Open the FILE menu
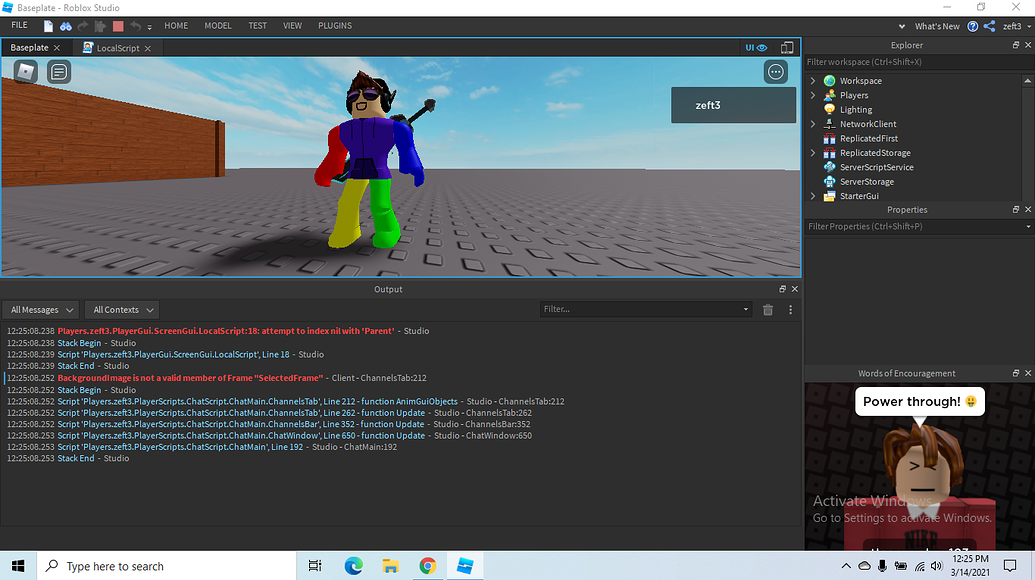The image size is (1035, 580). pos(20,25)
